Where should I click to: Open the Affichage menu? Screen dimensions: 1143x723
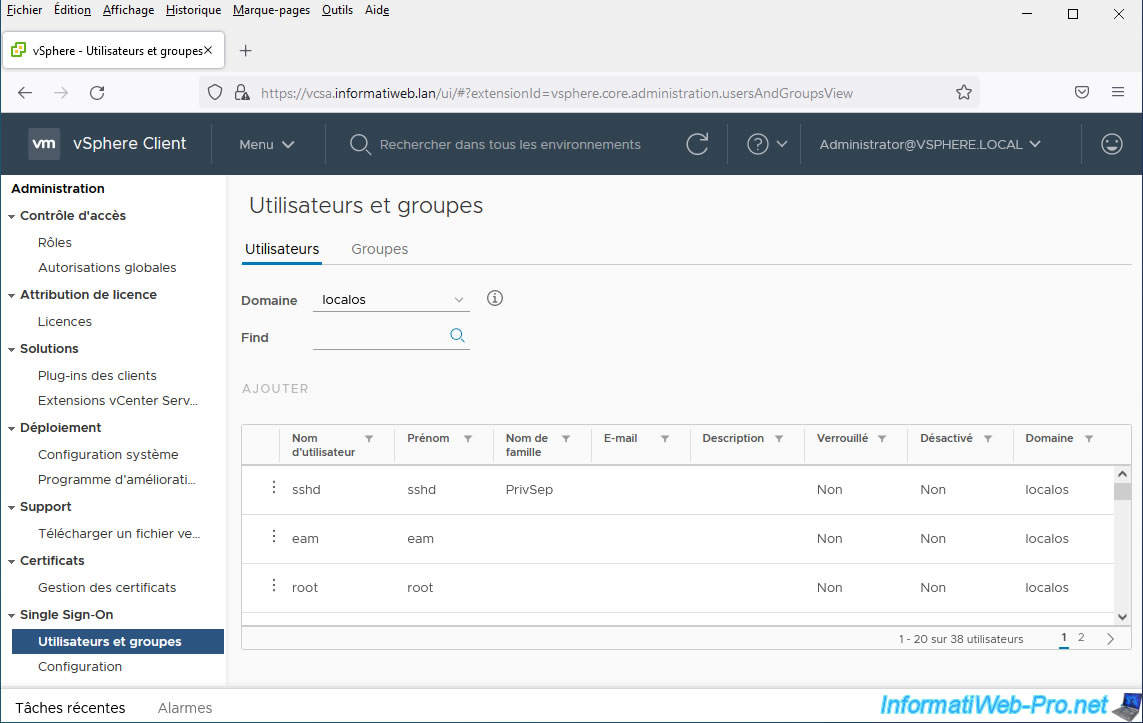(x=128, y=10)
